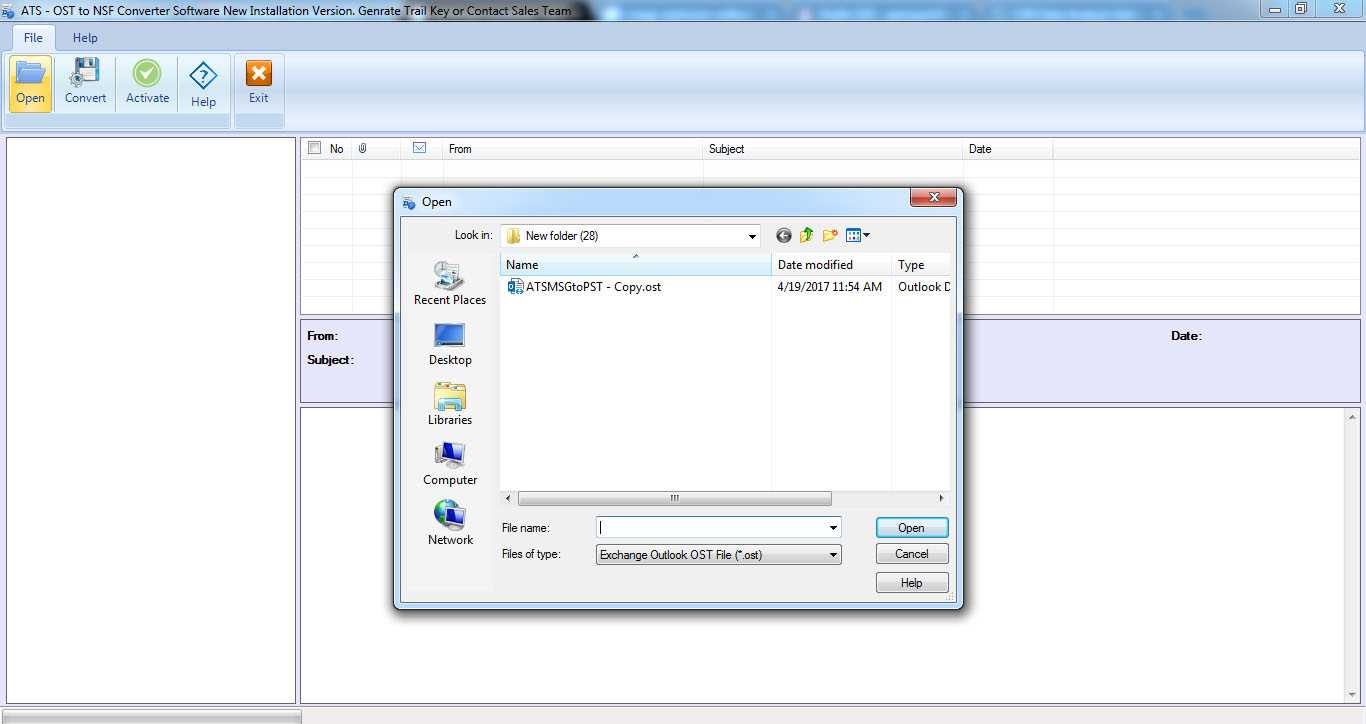Select ATSMSGtoPST - Copy.ost file
The image size is (1366, 724).
coord(593,287)
